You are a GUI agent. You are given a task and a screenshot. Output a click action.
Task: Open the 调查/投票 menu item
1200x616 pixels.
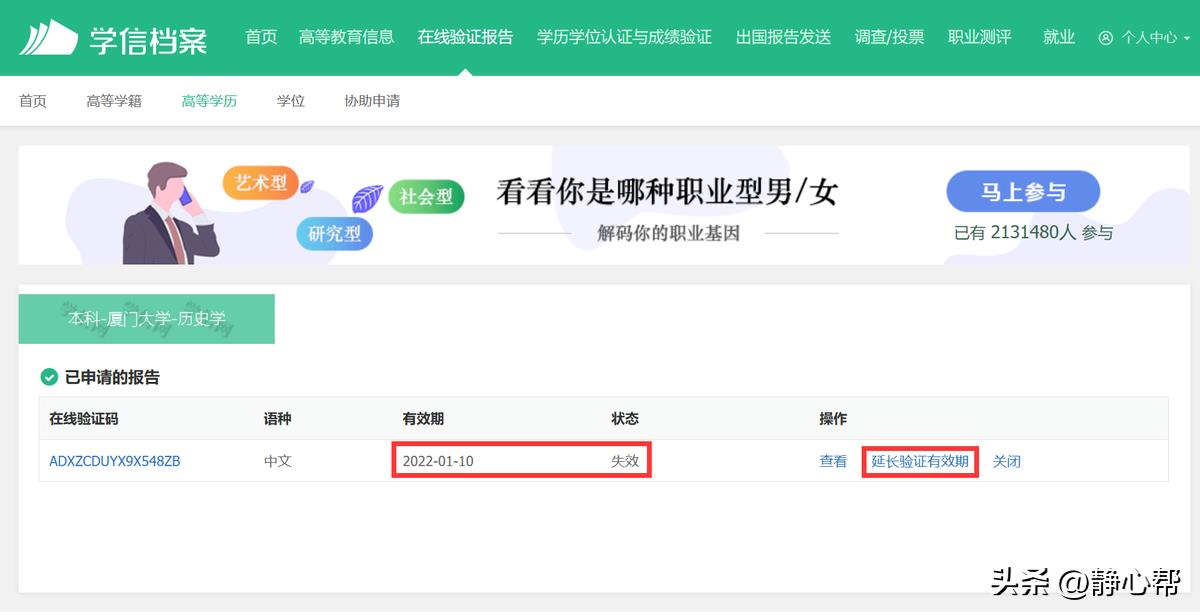click(x=889, y=37)
